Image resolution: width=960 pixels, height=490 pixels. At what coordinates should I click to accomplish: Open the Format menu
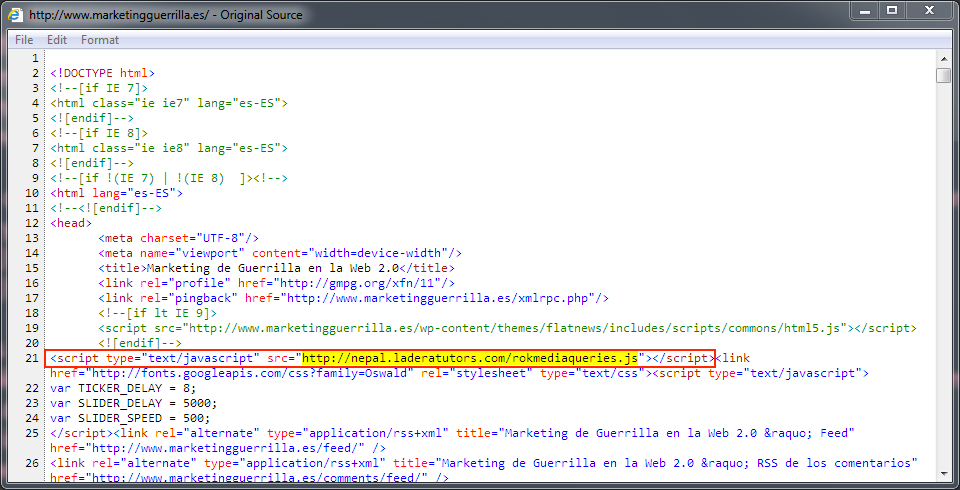[100, 40]
